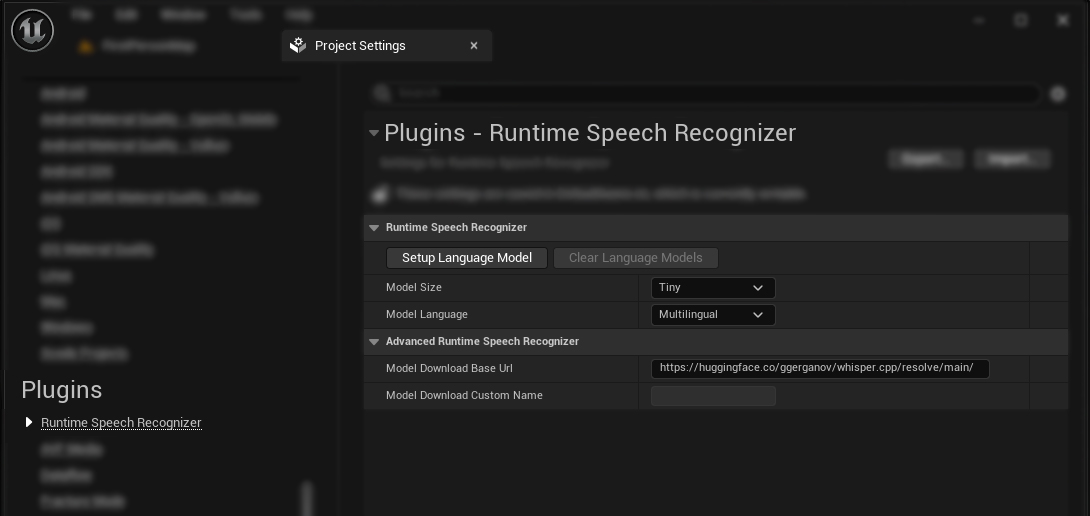Select Runtime Speech Recognizer in the Plugins list
The width and height of the screenshot is (1090, 516).
point(121,423)
